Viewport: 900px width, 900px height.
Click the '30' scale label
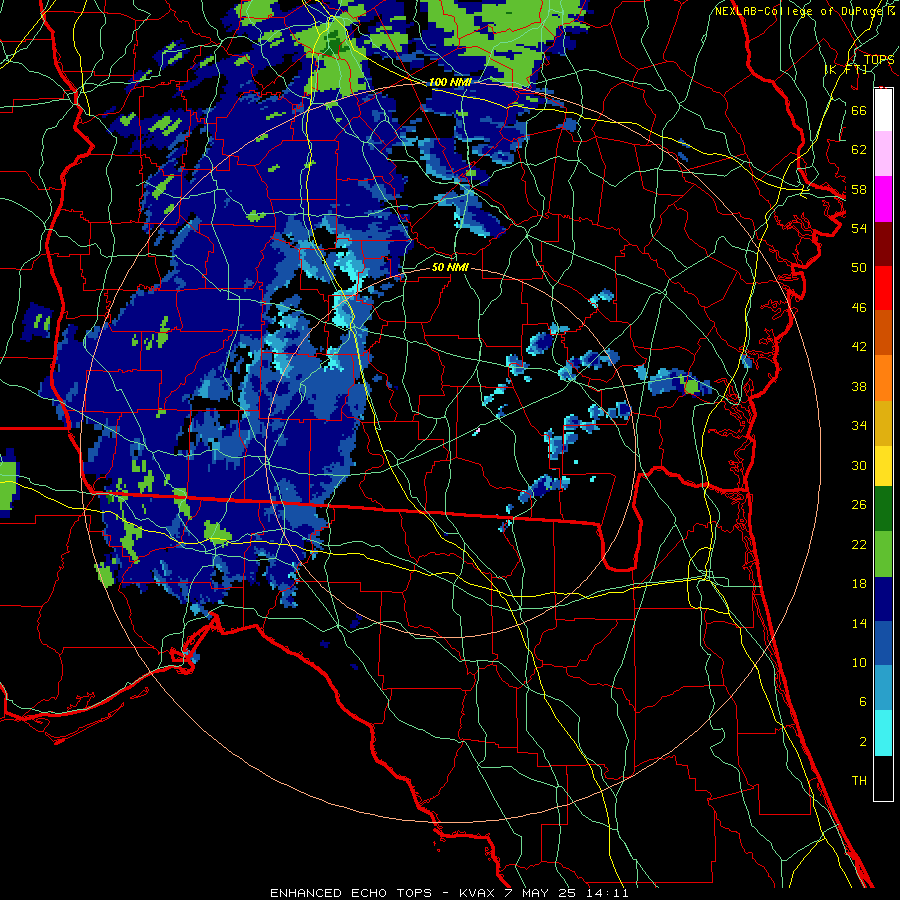(x=859, y=465)
